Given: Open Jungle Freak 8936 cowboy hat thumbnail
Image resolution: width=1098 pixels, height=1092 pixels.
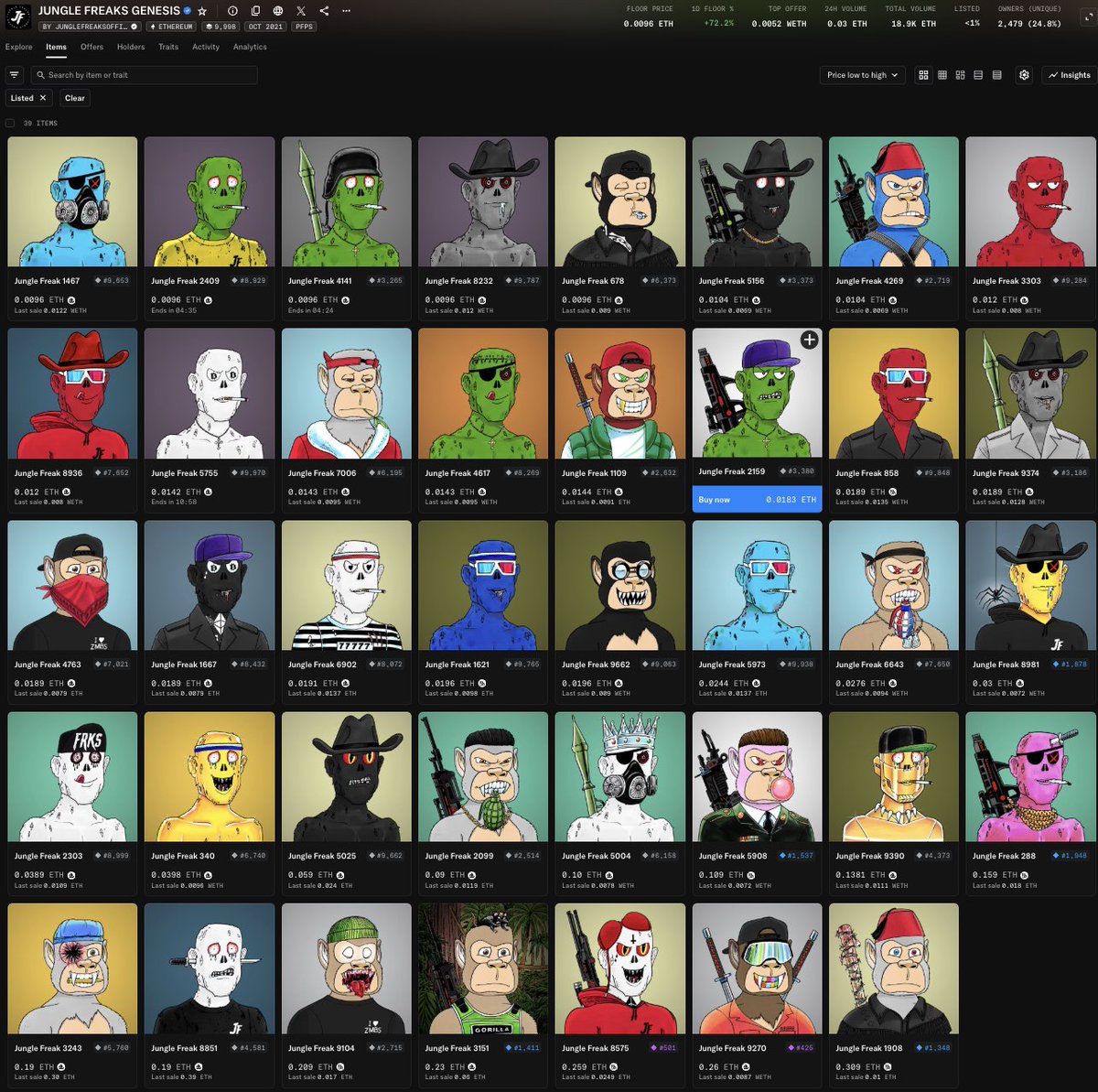Looking at the screenshot, I should click(72, 394).
